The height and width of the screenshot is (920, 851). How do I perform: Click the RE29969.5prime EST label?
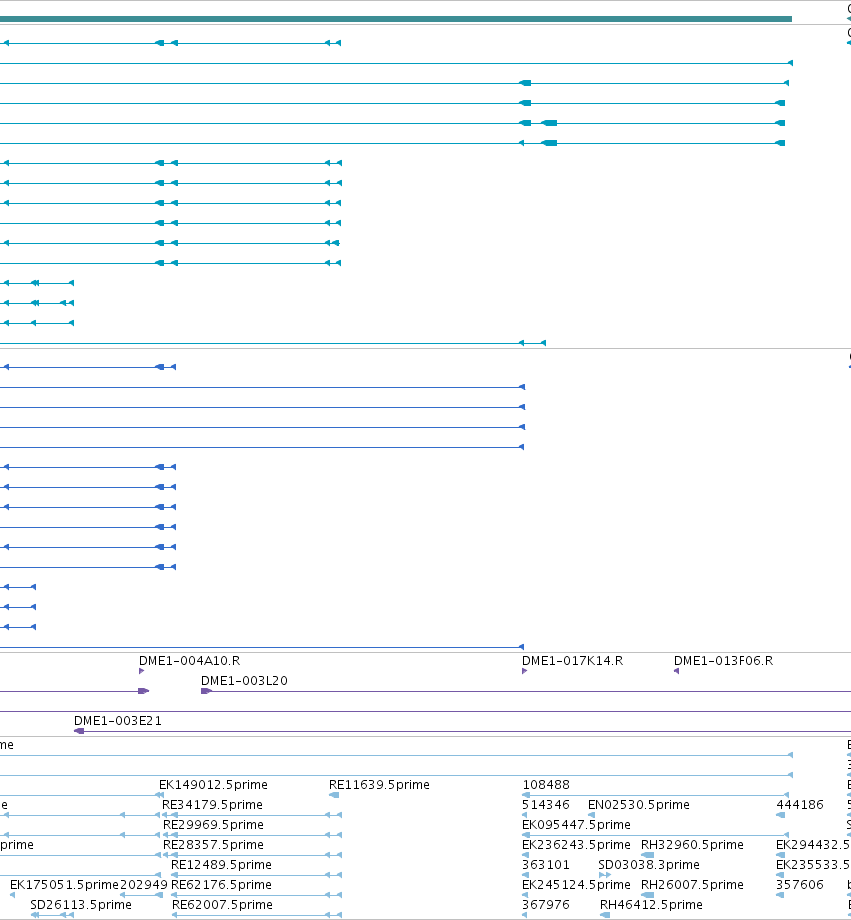click(x=213, y=824)
